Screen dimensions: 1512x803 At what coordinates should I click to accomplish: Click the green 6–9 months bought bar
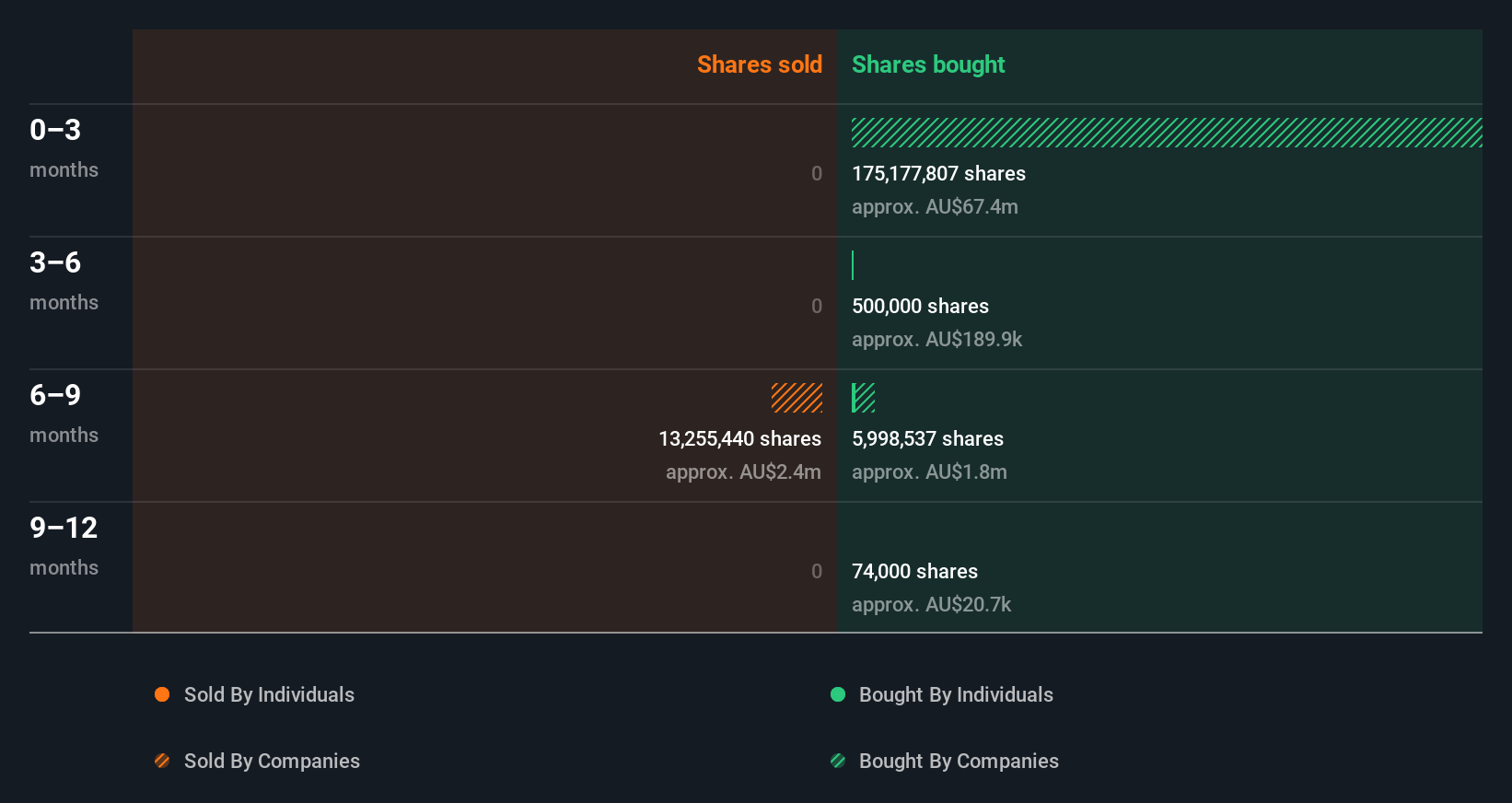[x=863, y=398]
